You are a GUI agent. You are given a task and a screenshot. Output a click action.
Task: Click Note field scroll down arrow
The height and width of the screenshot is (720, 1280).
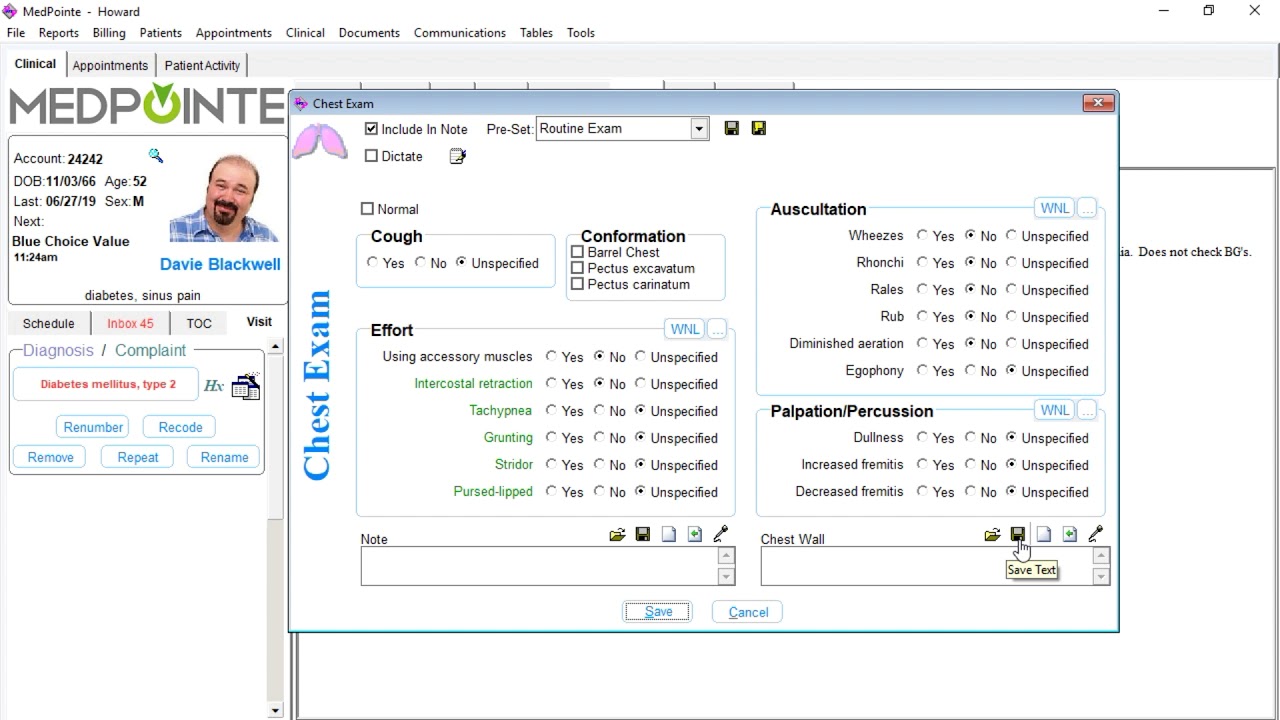click(726, 576)
